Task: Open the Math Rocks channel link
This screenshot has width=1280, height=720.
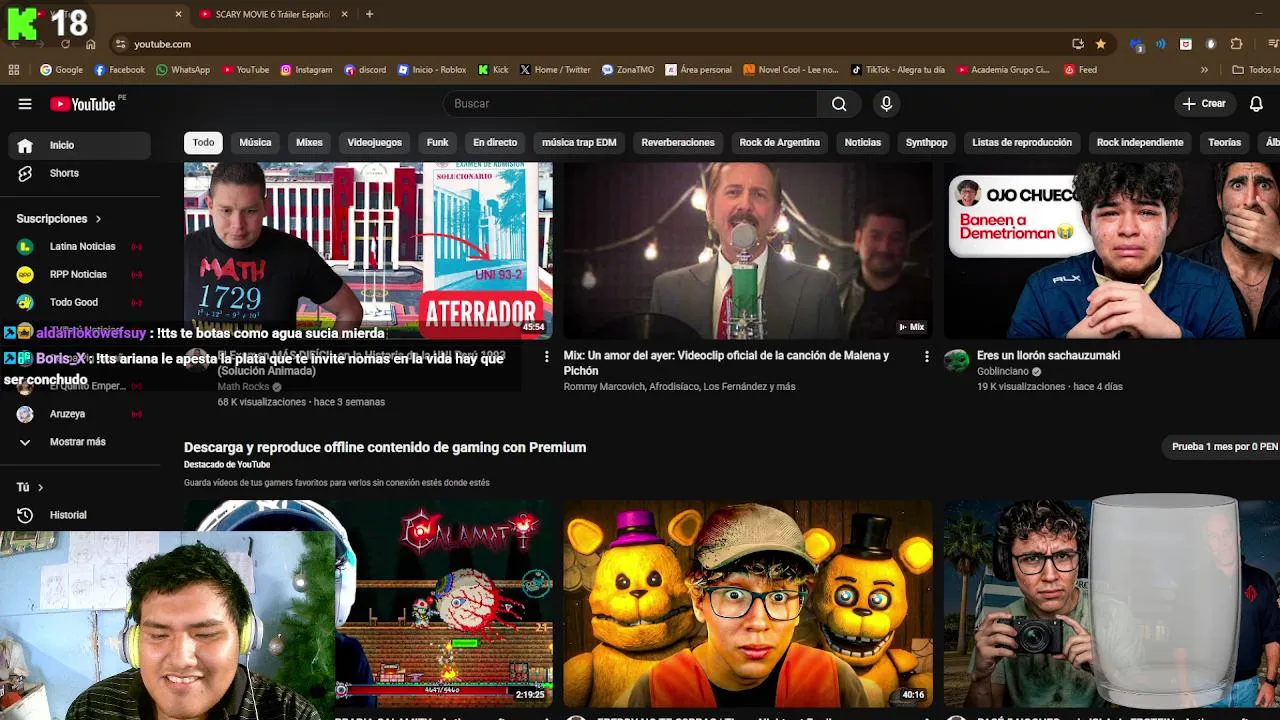Action: [x=243, y=387]
